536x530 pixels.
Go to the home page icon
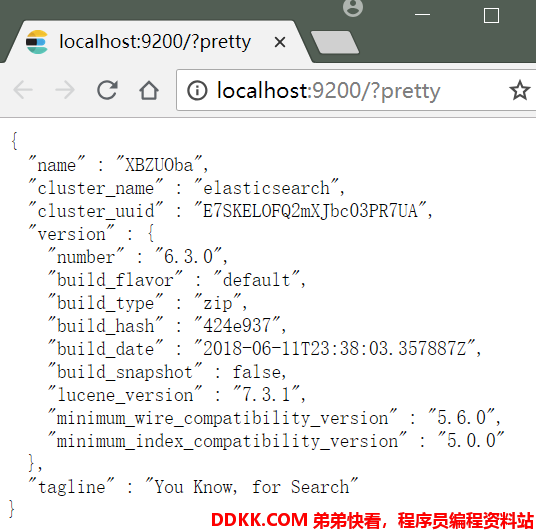click(149, 90)
